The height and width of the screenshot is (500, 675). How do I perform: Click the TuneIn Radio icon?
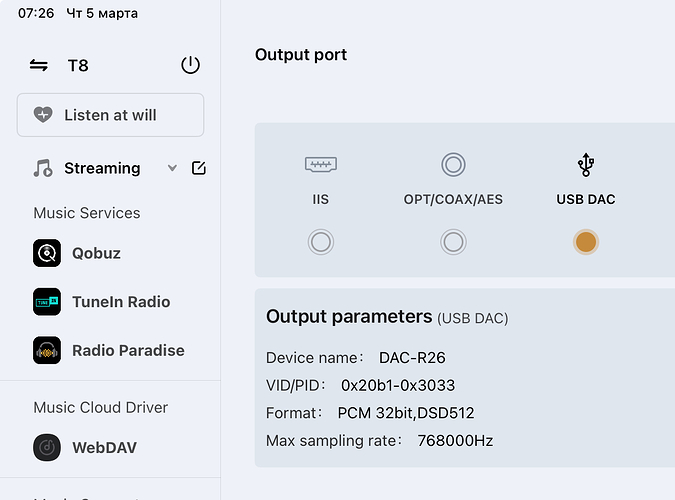47,302
